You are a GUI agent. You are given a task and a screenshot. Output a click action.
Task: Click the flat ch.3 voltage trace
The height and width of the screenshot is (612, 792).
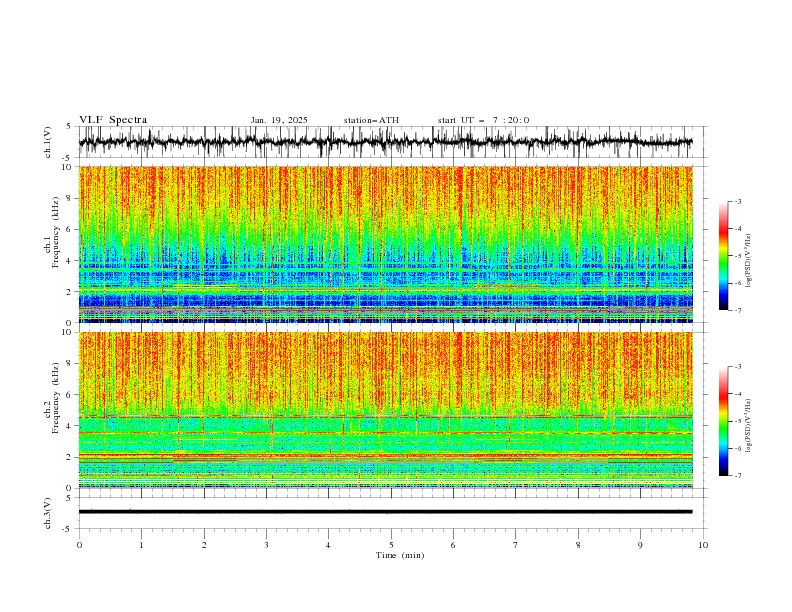385,512
